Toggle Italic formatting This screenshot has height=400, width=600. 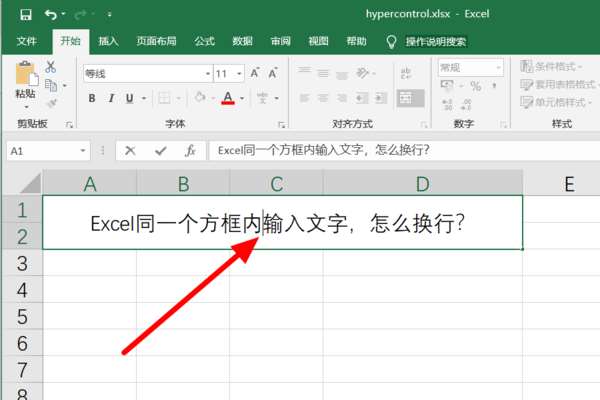coord(111,98)
